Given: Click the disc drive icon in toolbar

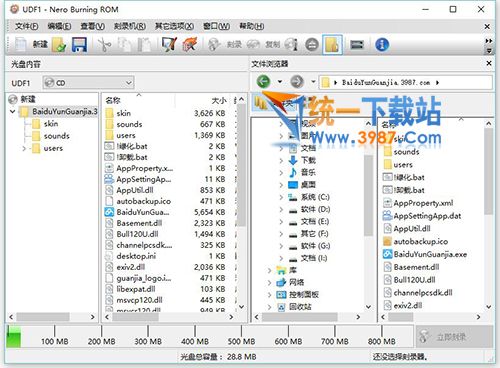Looking at the screenshot, I should (x=357, y=45).
